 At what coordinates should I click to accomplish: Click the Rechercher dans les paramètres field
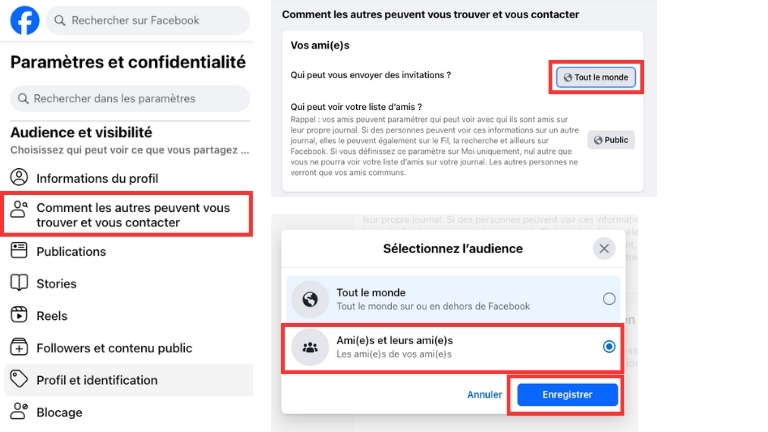pyautogui.click(x=128, y=99)
